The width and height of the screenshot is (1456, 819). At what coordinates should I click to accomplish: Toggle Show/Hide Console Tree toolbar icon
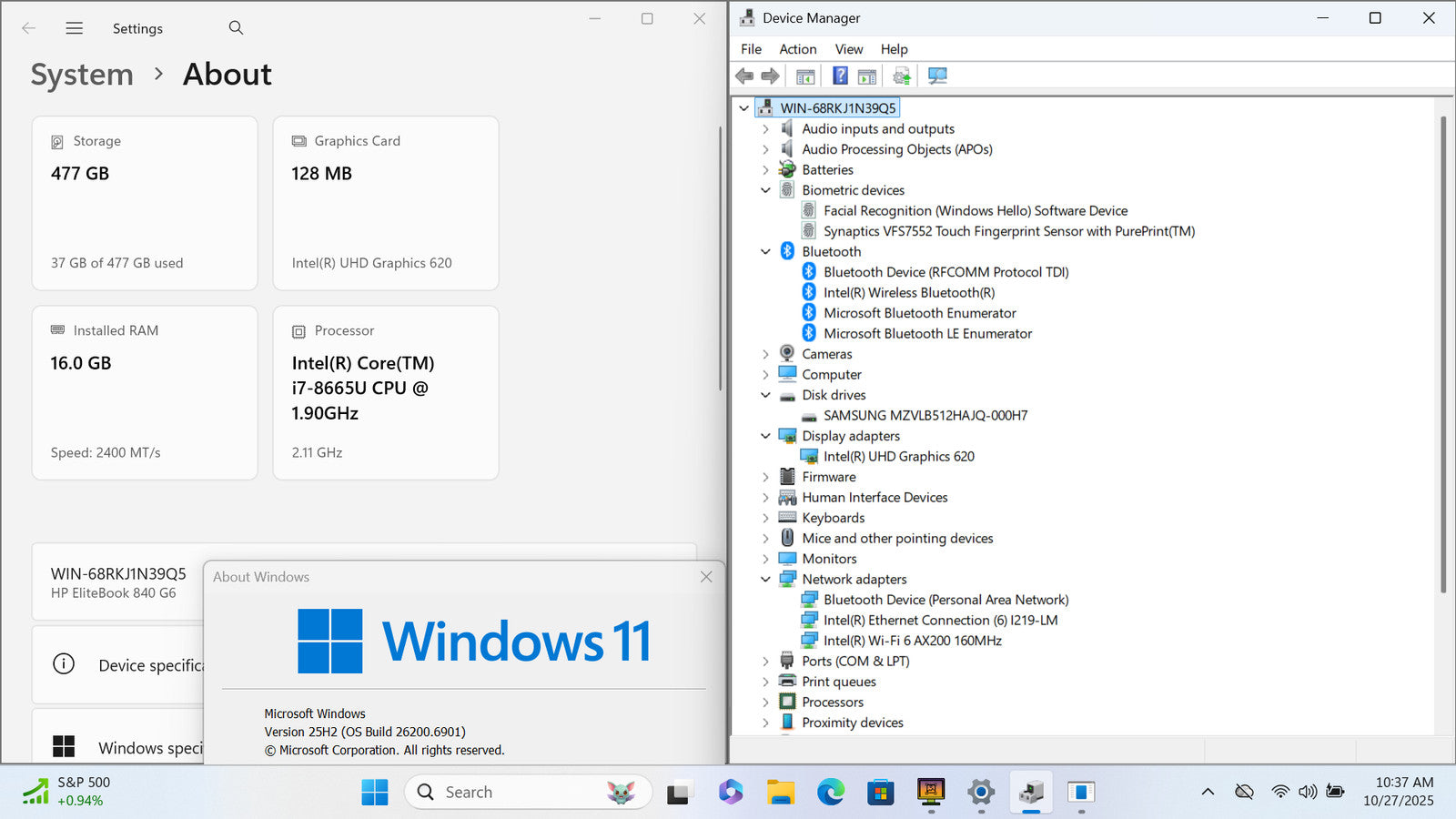[x=805, y=76]
